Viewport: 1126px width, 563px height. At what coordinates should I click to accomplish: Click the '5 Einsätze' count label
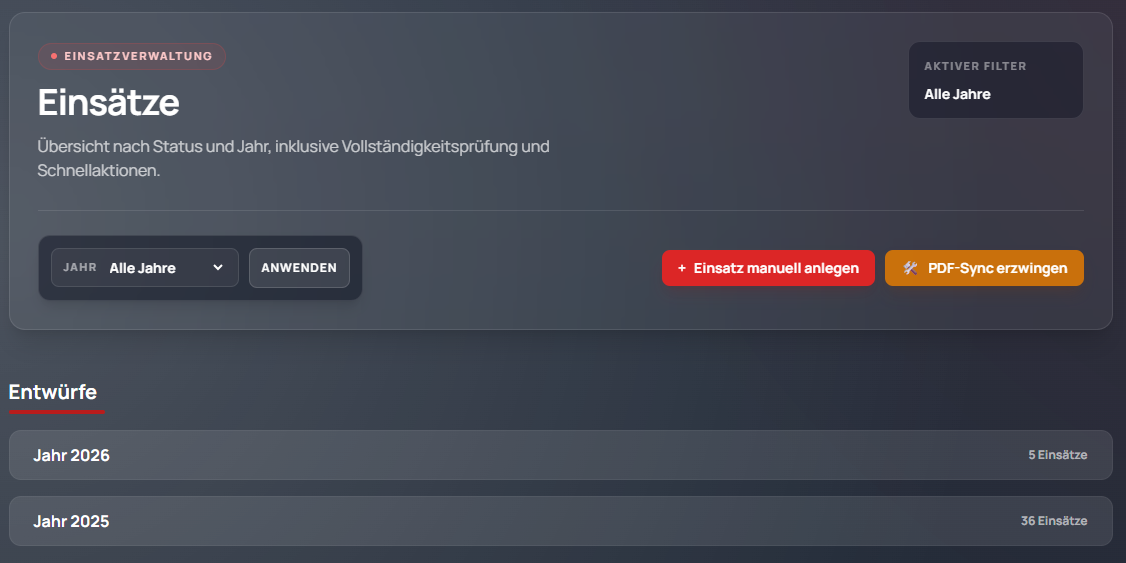(x=1057, y=455)
